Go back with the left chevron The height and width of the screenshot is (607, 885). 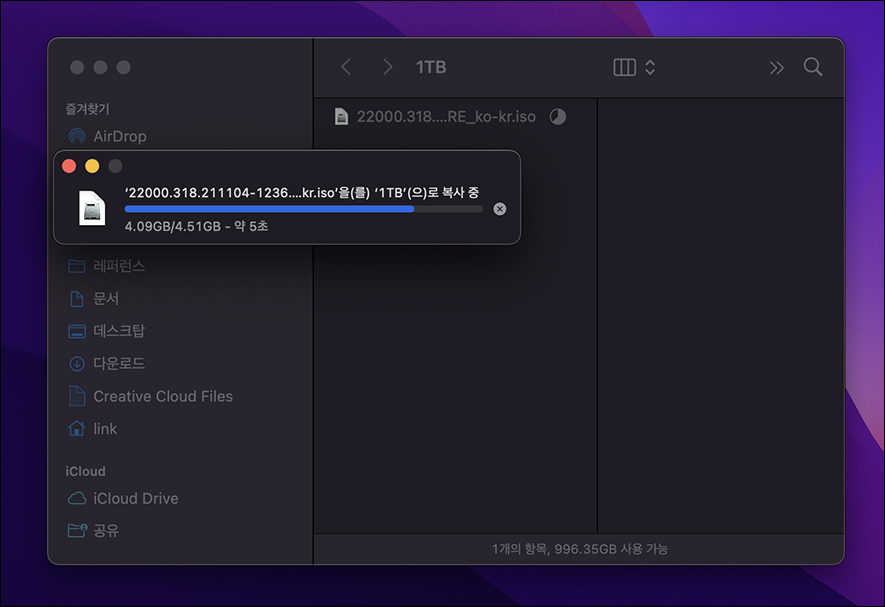346,67
